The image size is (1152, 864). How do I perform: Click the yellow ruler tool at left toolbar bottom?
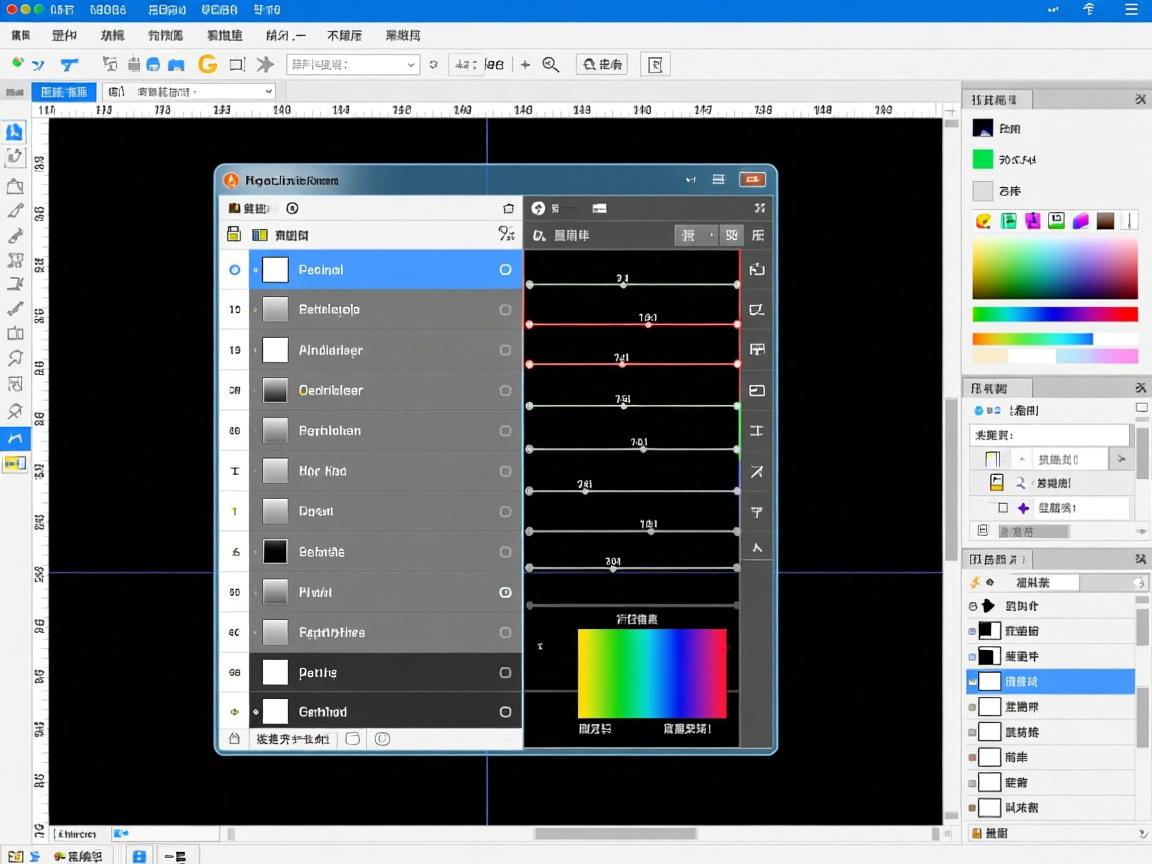pyautogui.click(x=16, y=463)
